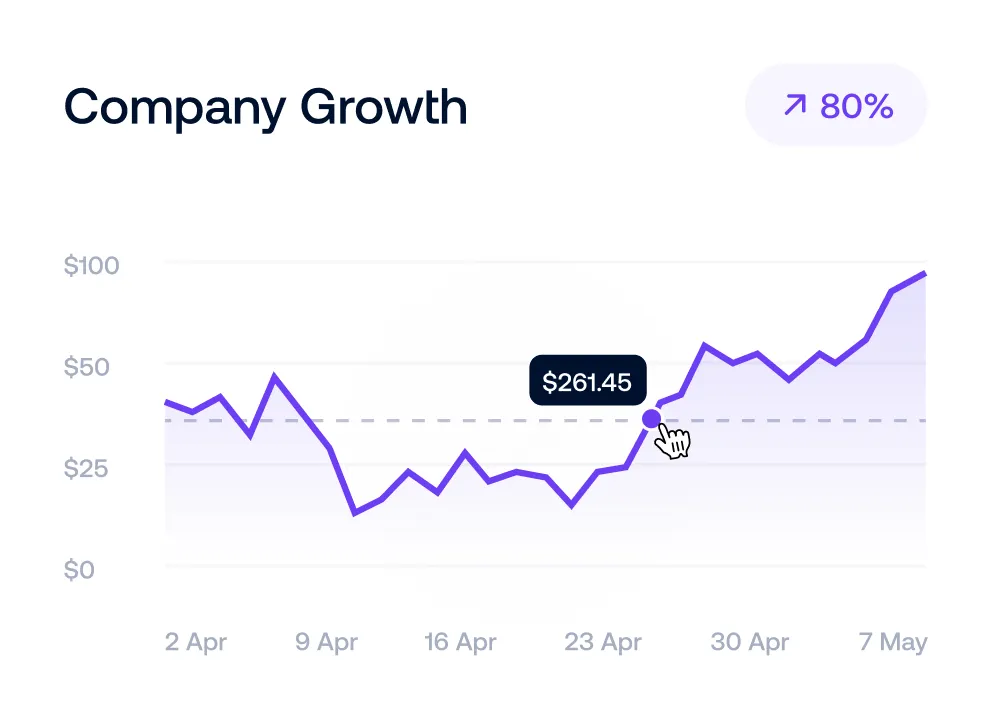The image size is (996, 720).
Task: Select the 30 Apr date label
Action: pyautogui.click(x=750, y=642)
